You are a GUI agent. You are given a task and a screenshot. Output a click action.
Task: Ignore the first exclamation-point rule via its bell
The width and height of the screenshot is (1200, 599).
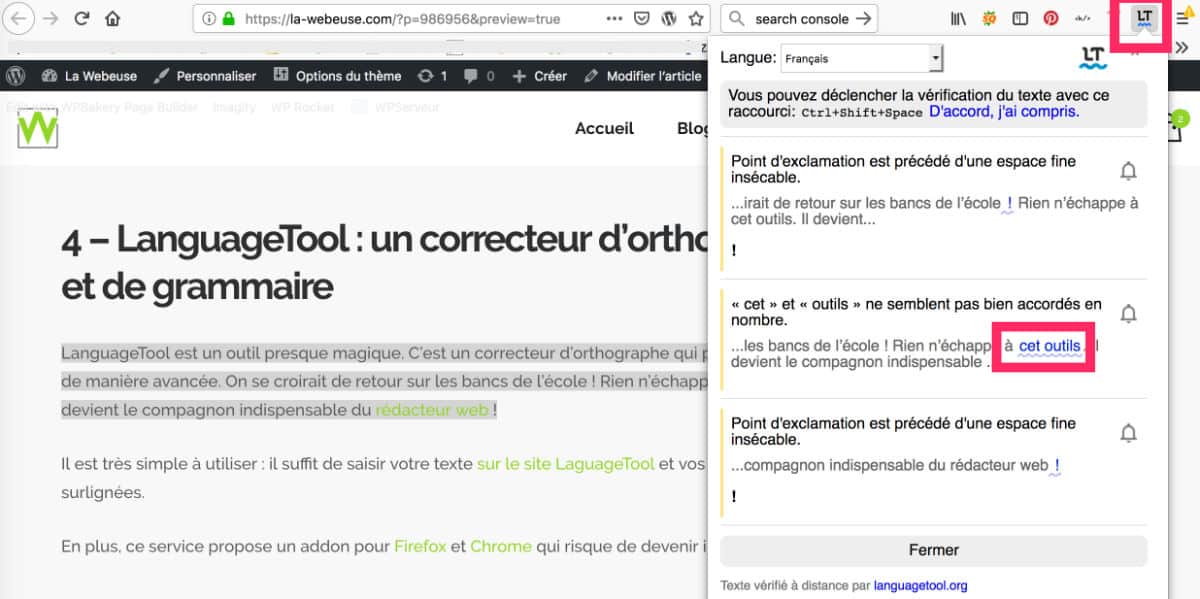(1128, 171)
